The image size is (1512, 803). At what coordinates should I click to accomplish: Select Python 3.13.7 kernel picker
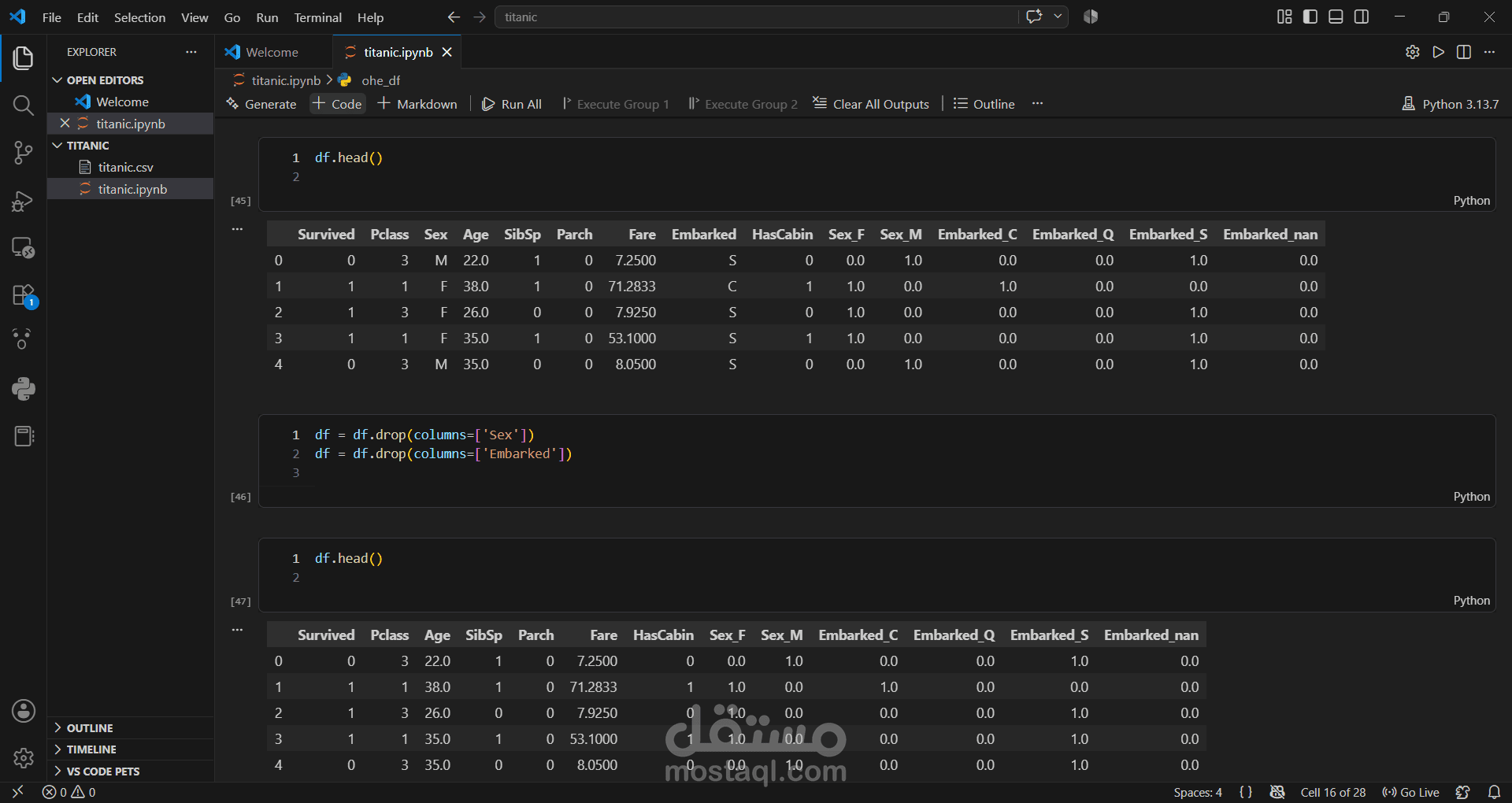coord(1451,104)
